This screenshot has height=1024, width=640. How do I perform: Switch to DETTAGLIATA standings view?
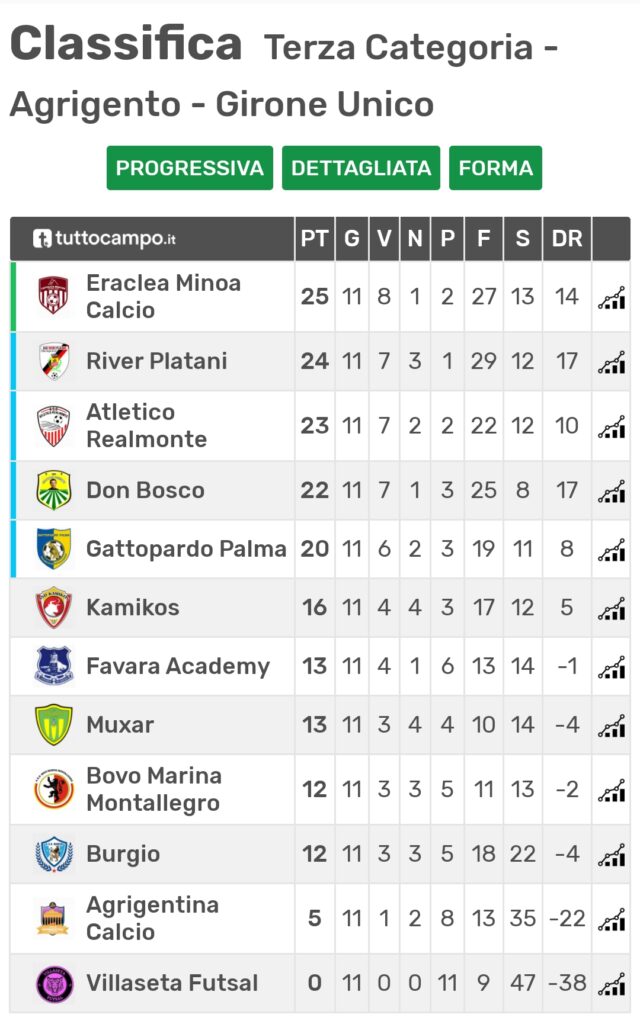click(x=361, y=168)
